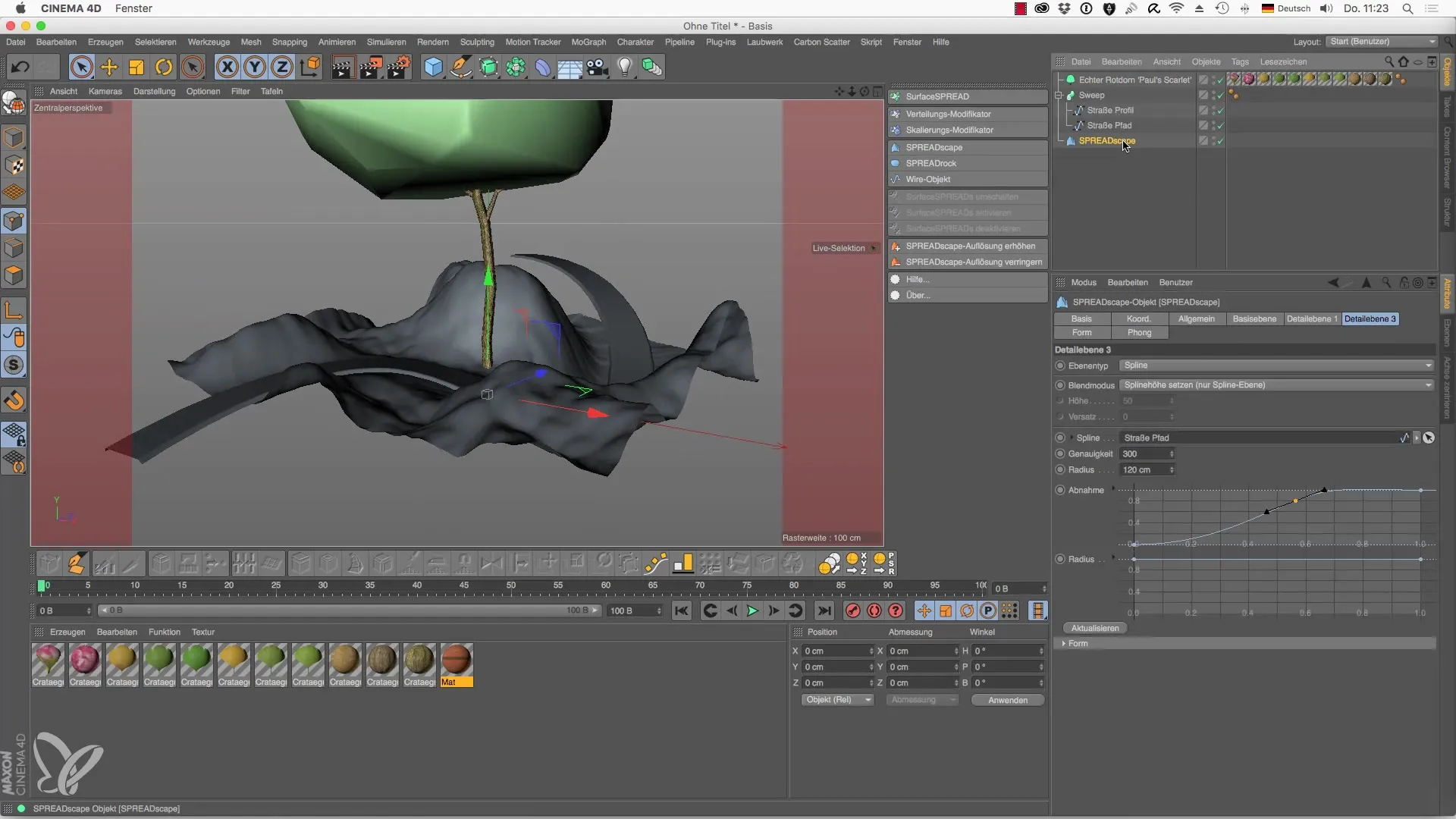
Task: Choose SPREADscape-Auflösung erhöhen
Action: click(x=968, y=246)
